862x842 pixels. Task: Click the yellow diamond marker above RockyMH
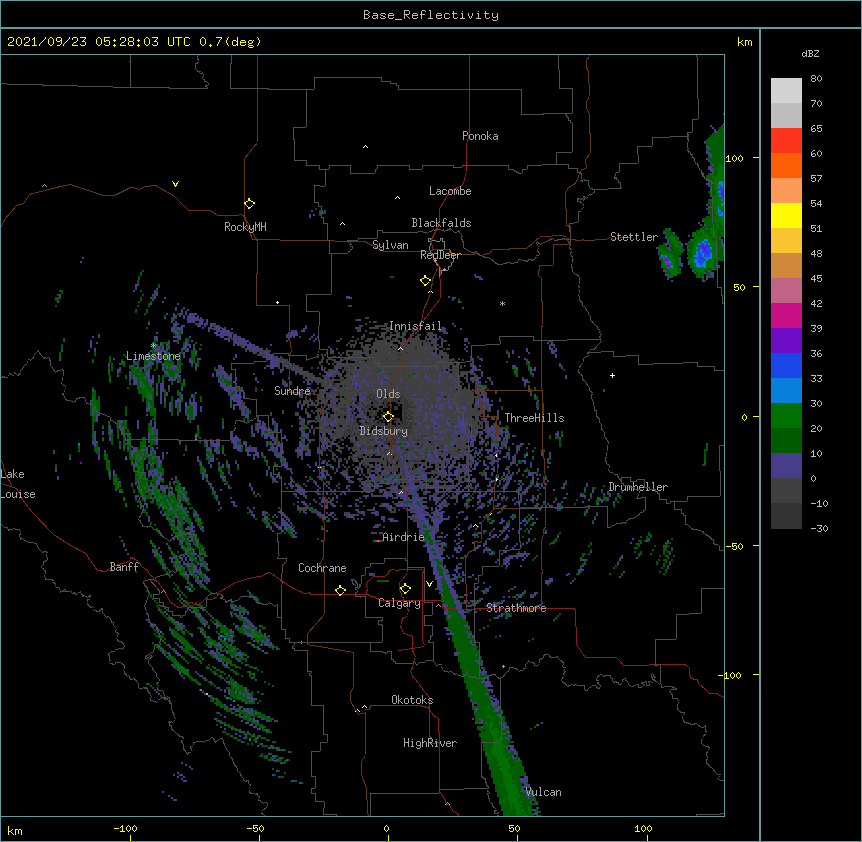click(x=250, y=204)
